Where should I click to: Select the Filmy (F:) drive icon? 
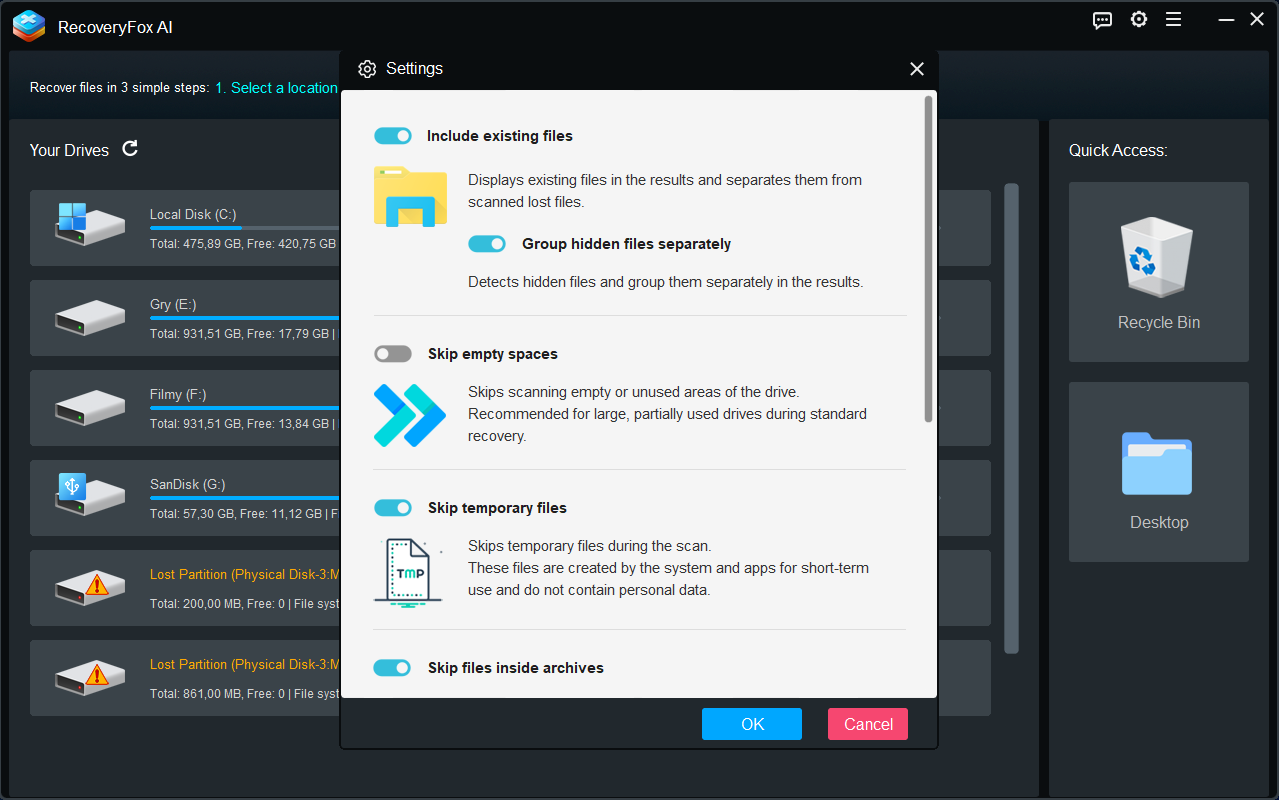coord(90,408)
